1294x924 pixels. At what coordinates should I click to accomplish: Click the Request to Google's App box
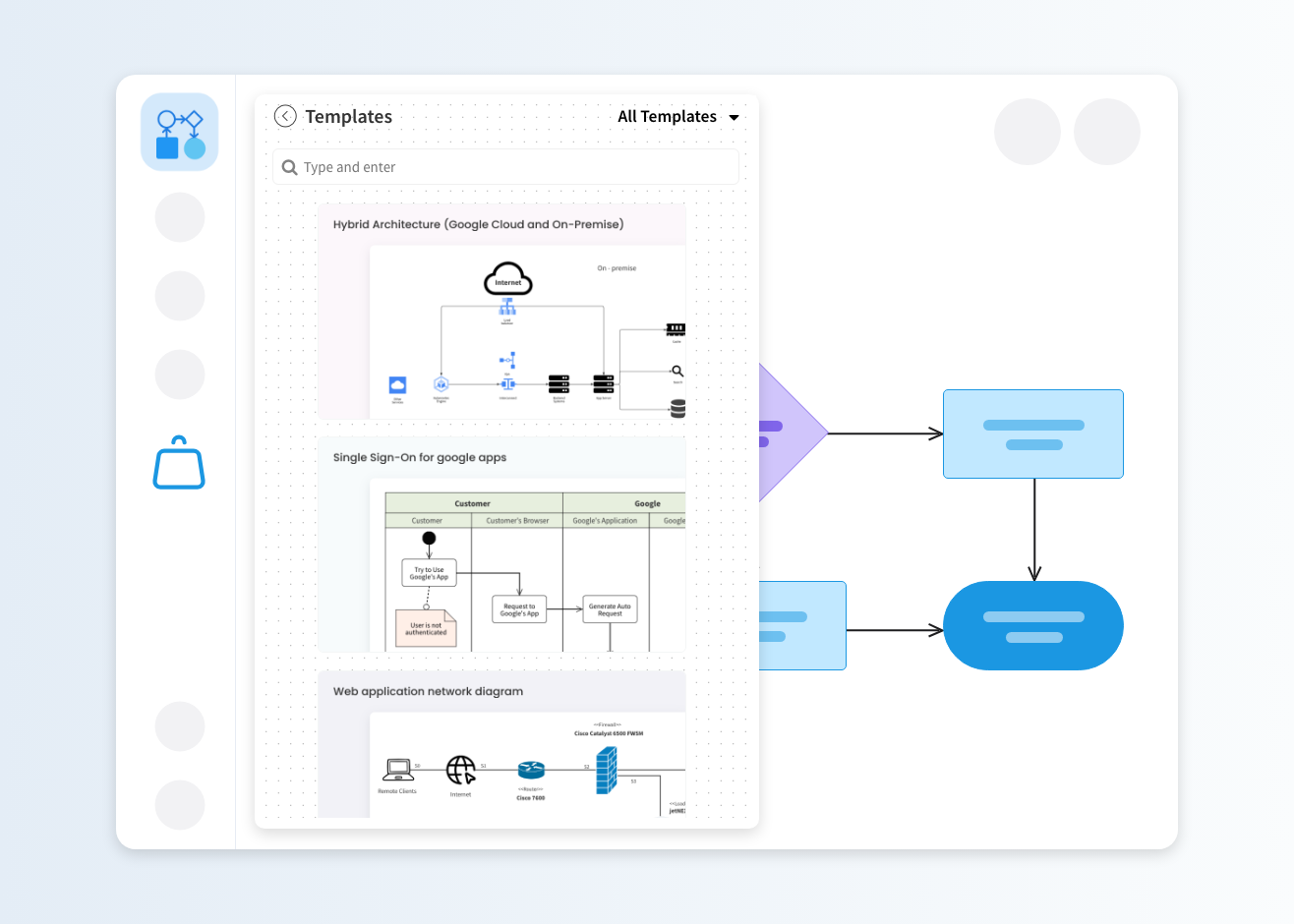pos(519,609)
